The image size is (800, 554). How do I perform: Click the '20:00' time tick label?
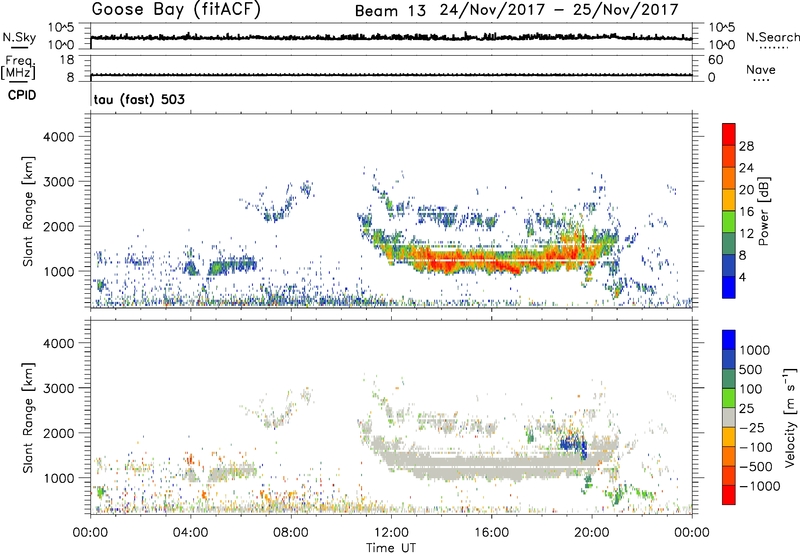pos(591,533)
